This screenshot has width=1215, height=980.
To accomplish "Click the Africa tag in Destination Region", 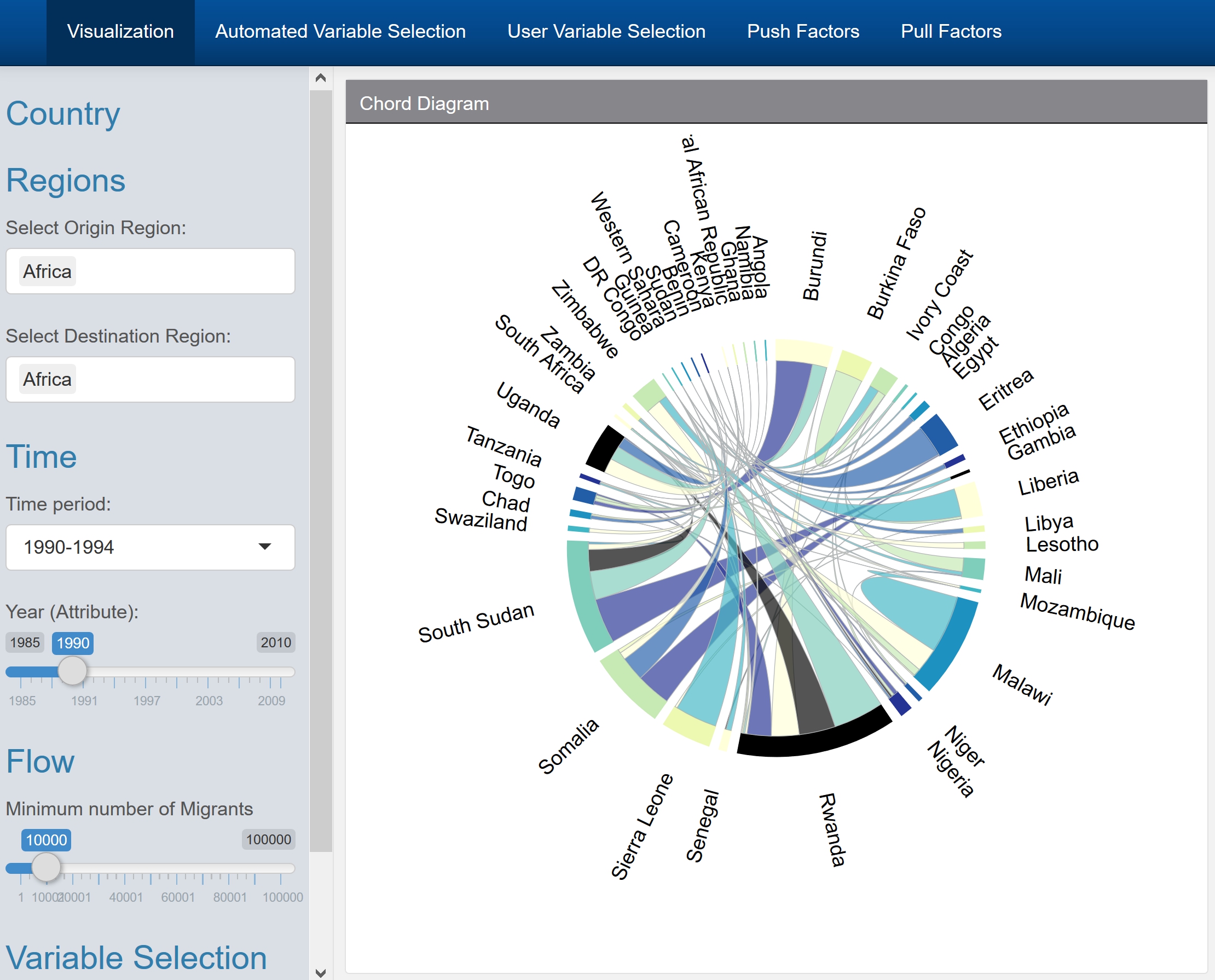I will click(x=48, y=379).
